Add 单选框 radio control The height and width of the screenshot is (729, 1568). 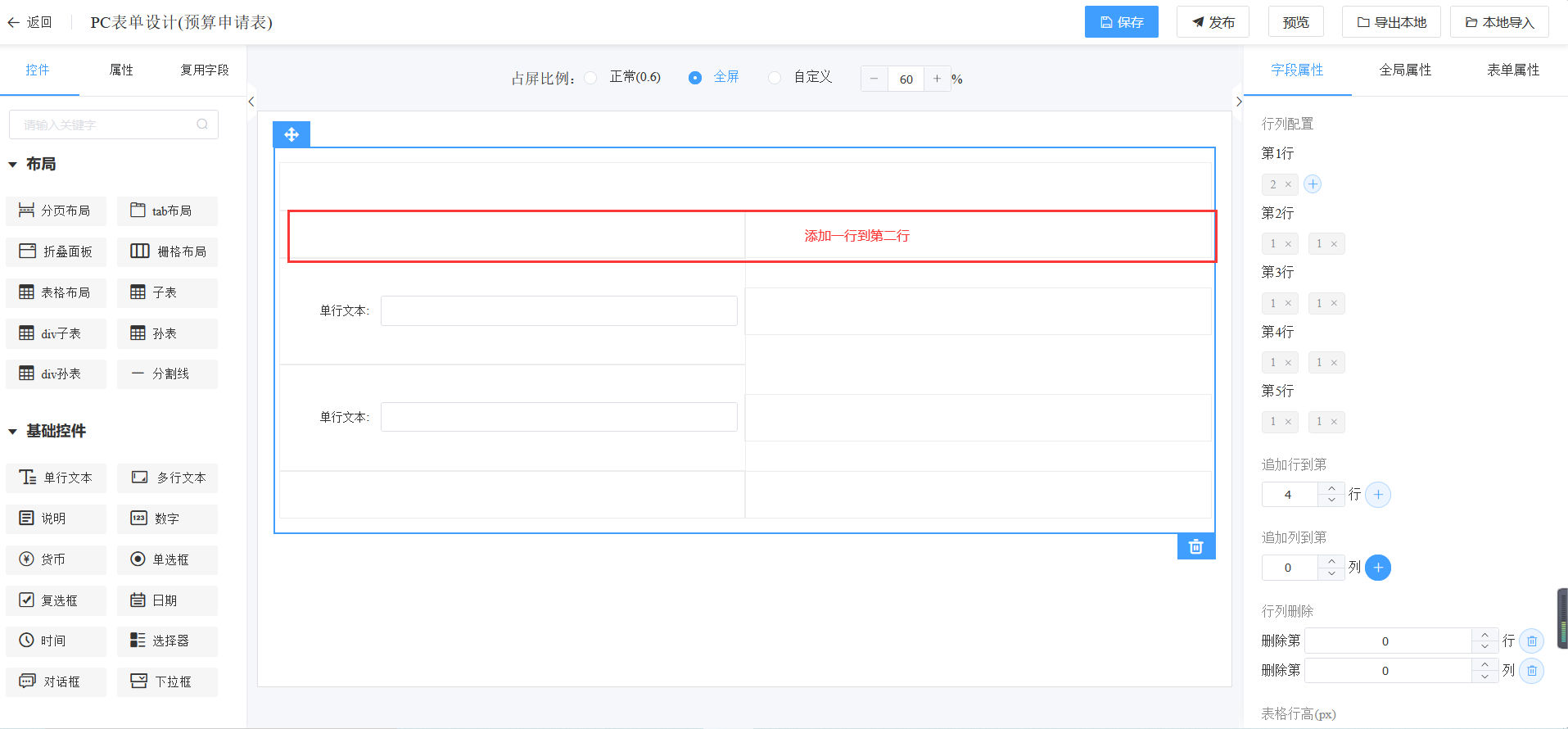pyautogui.click(x=167, y=559)
